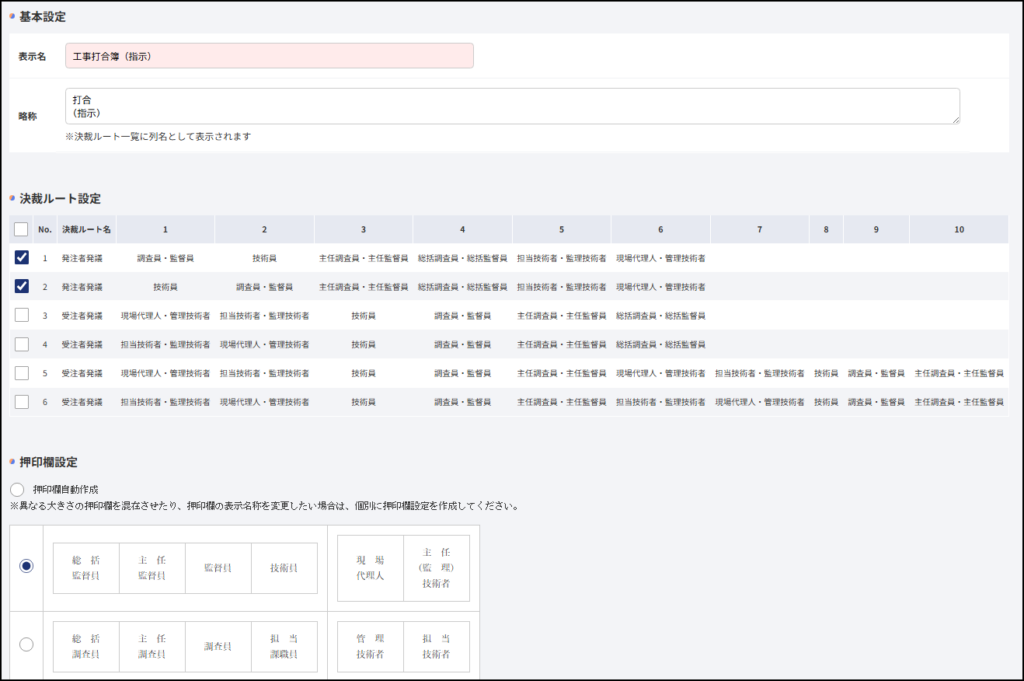This screenshot has height=681, width=1024.
Task: Click 調査員・監督員 in row 1 column 1
Action: coord(165,258)
